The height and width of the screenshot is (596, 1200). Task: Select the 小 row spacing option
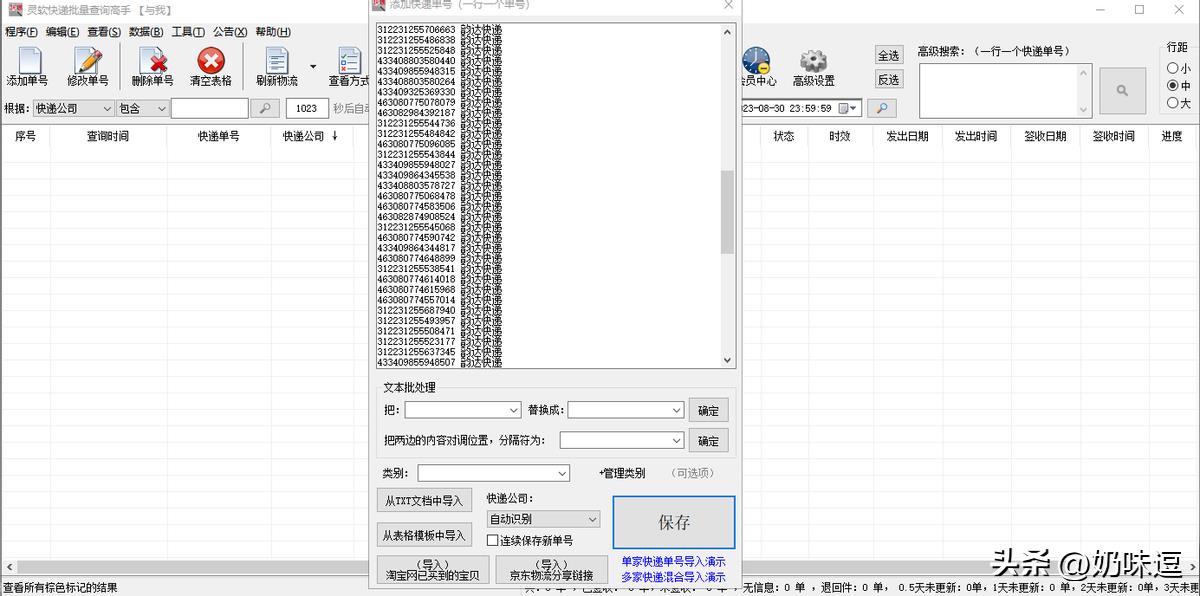pos(1172,69)
